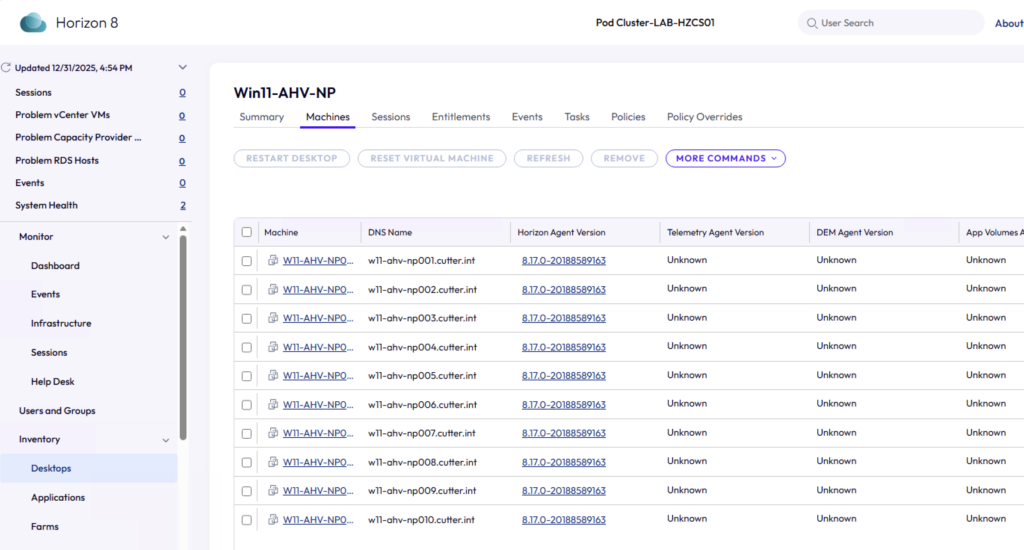Click the machine icon for w11-ahv-np004 row
Image resolution: width=1024 pixels, height=550 pixels.
[273, 347]
